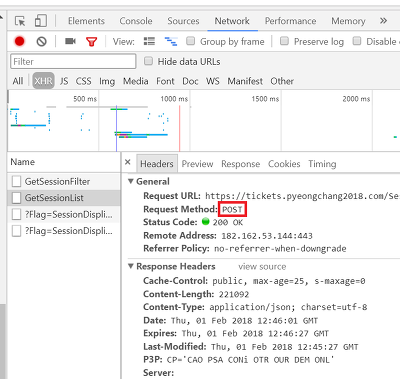Clear the network log icon
Screen dimensions: 400x379
click(x=41, y=41)
